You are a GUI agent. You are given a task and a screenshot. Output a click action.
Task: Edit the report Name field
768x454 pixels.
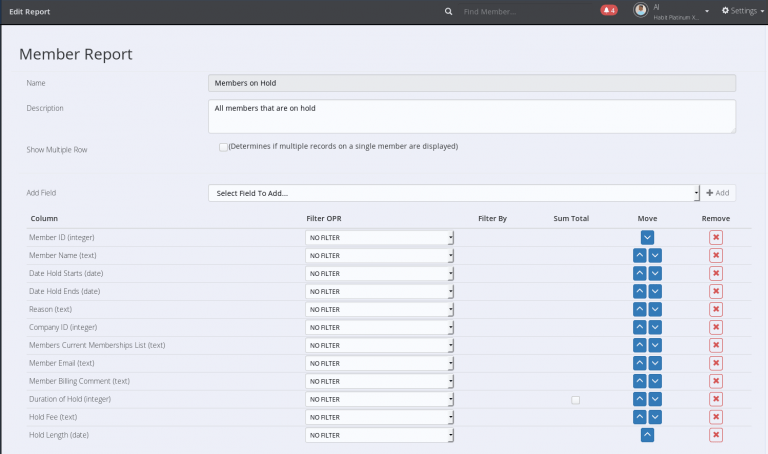472,83
